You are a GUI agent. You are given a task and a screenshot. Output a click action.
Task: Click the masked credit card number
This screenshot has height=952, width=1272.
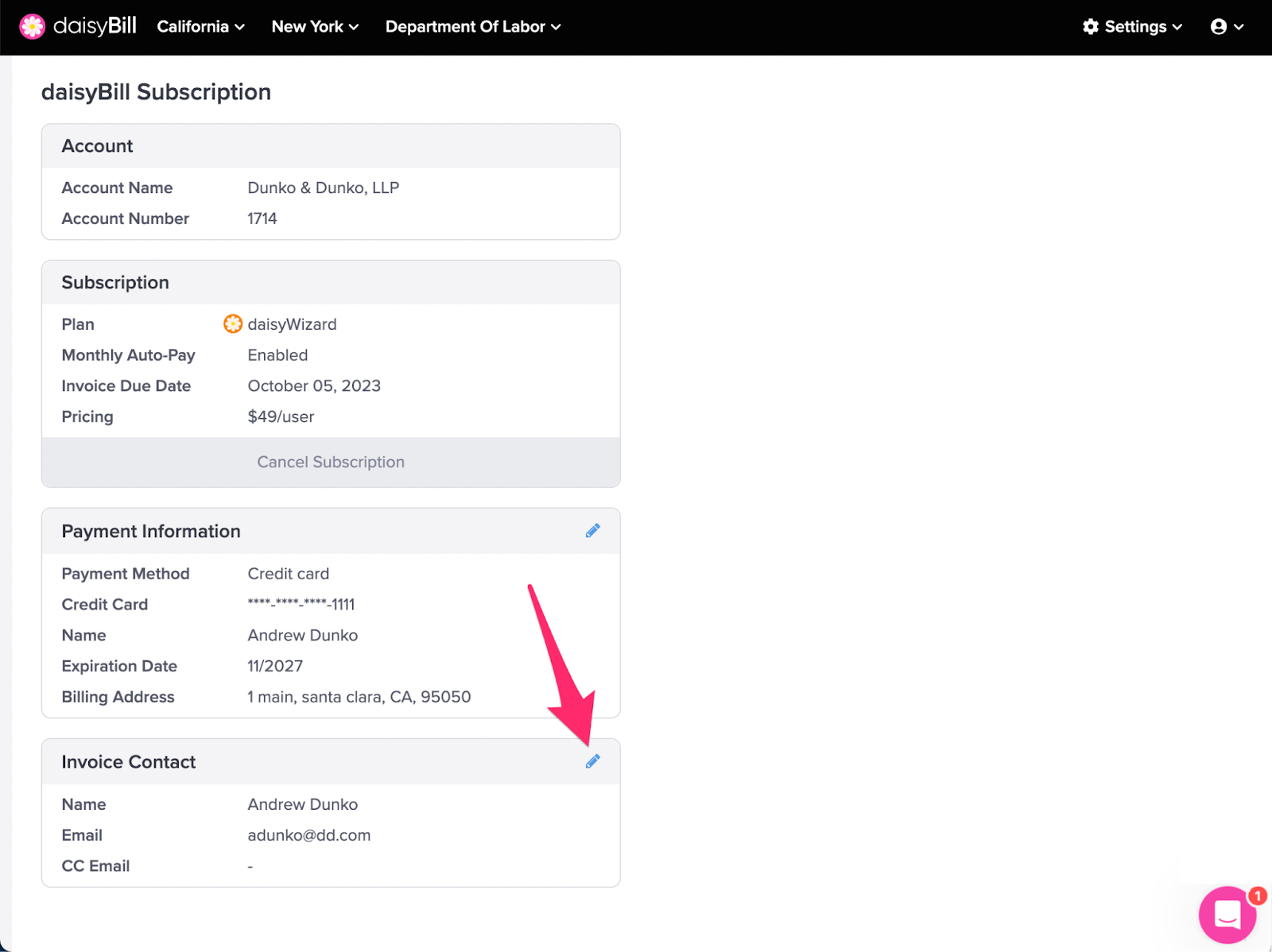[x=301, y=604]
